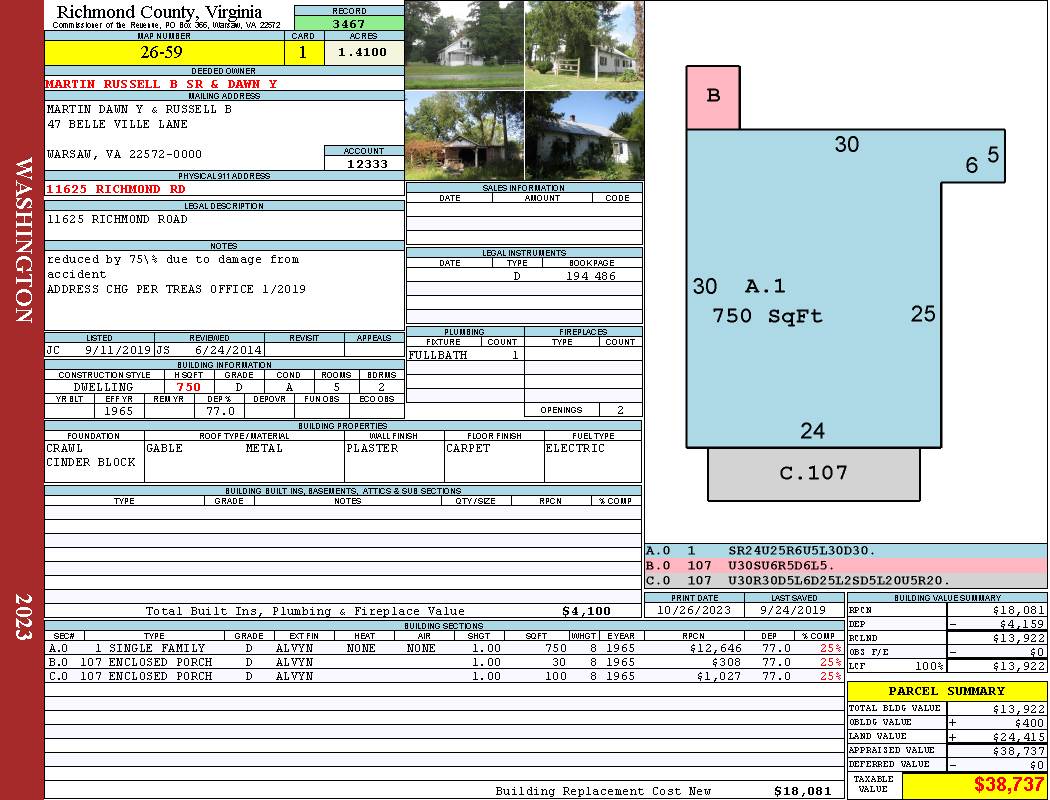The width and height of the screenshot is (1050, 800).
Task: Select building section row A.0 SINGLE FAMILY
Action: (445, 648)
